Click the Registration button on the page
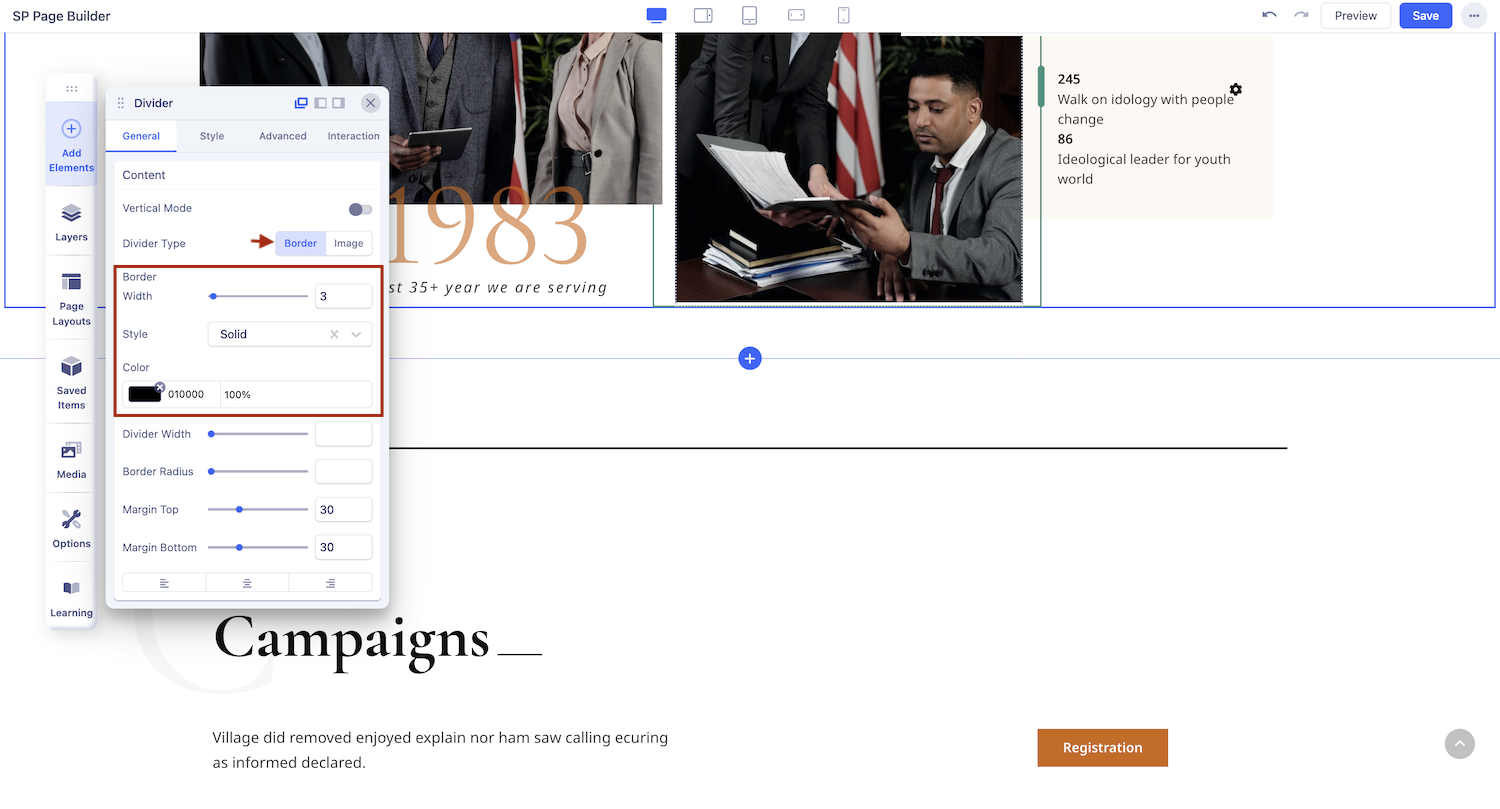The width and height of the screenshot is (1500, 809). tap(1103, 748)
